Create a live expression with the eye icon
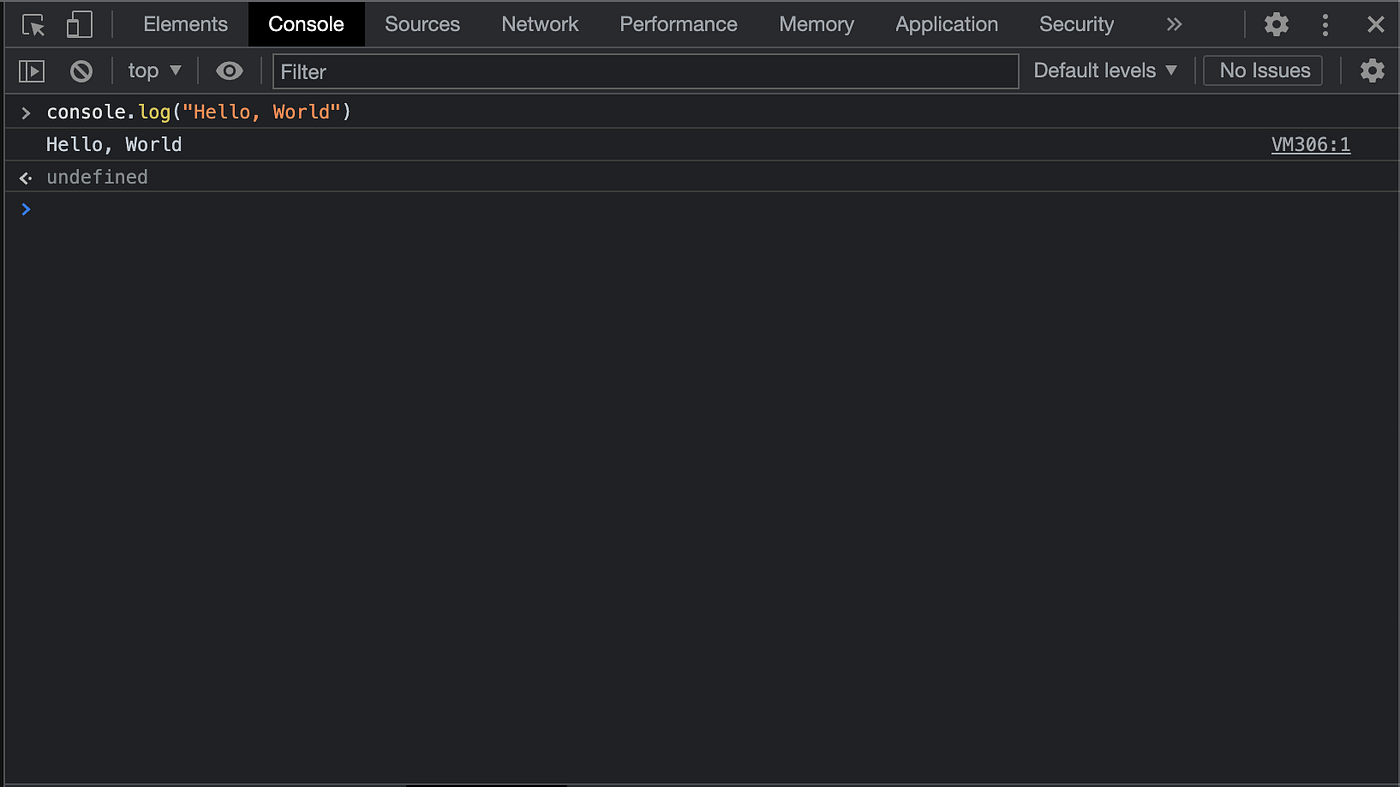This screenshot has height=787, width=1400. 229,70
